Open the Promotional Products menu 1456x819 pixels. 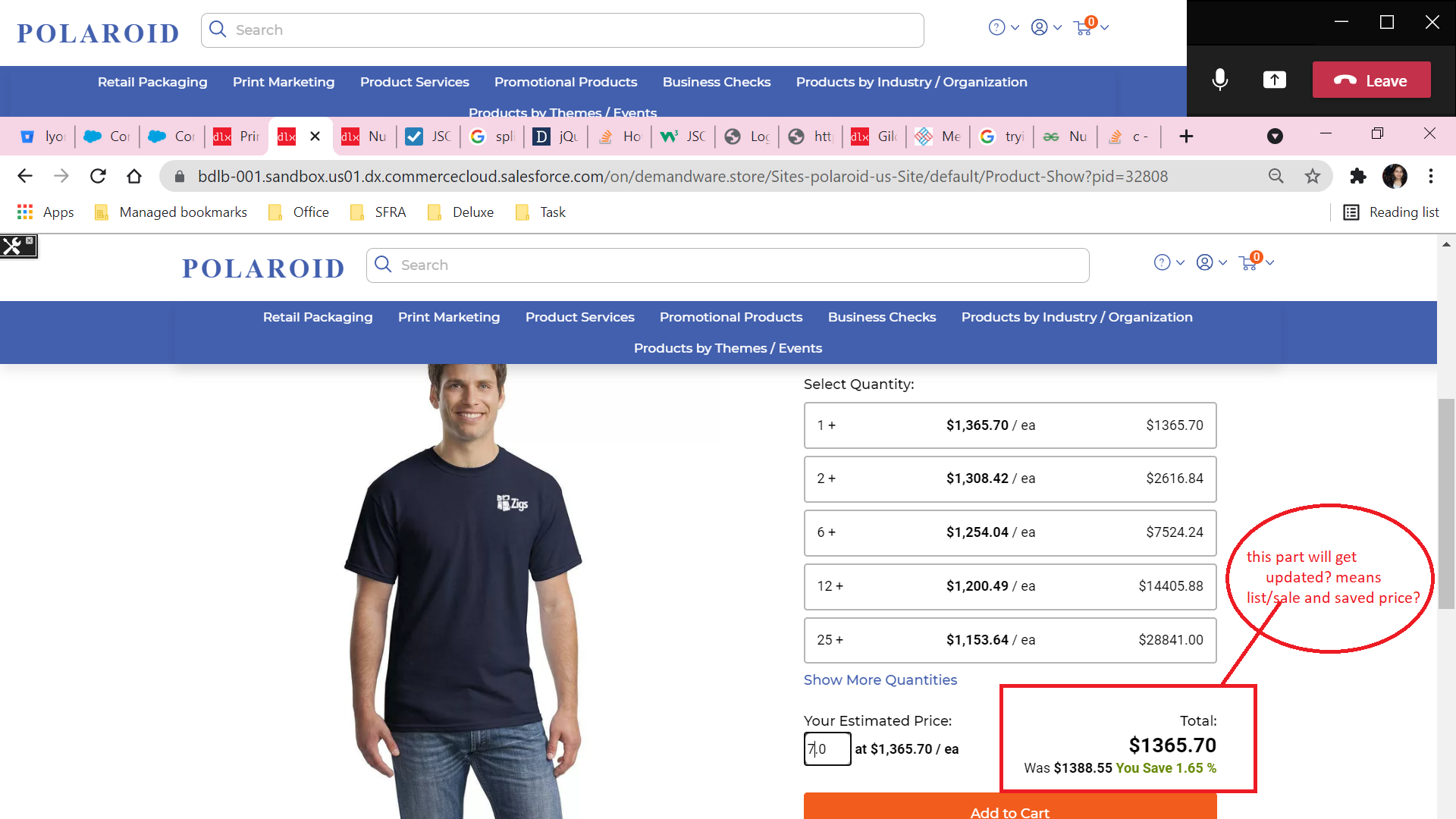[730, 317]
